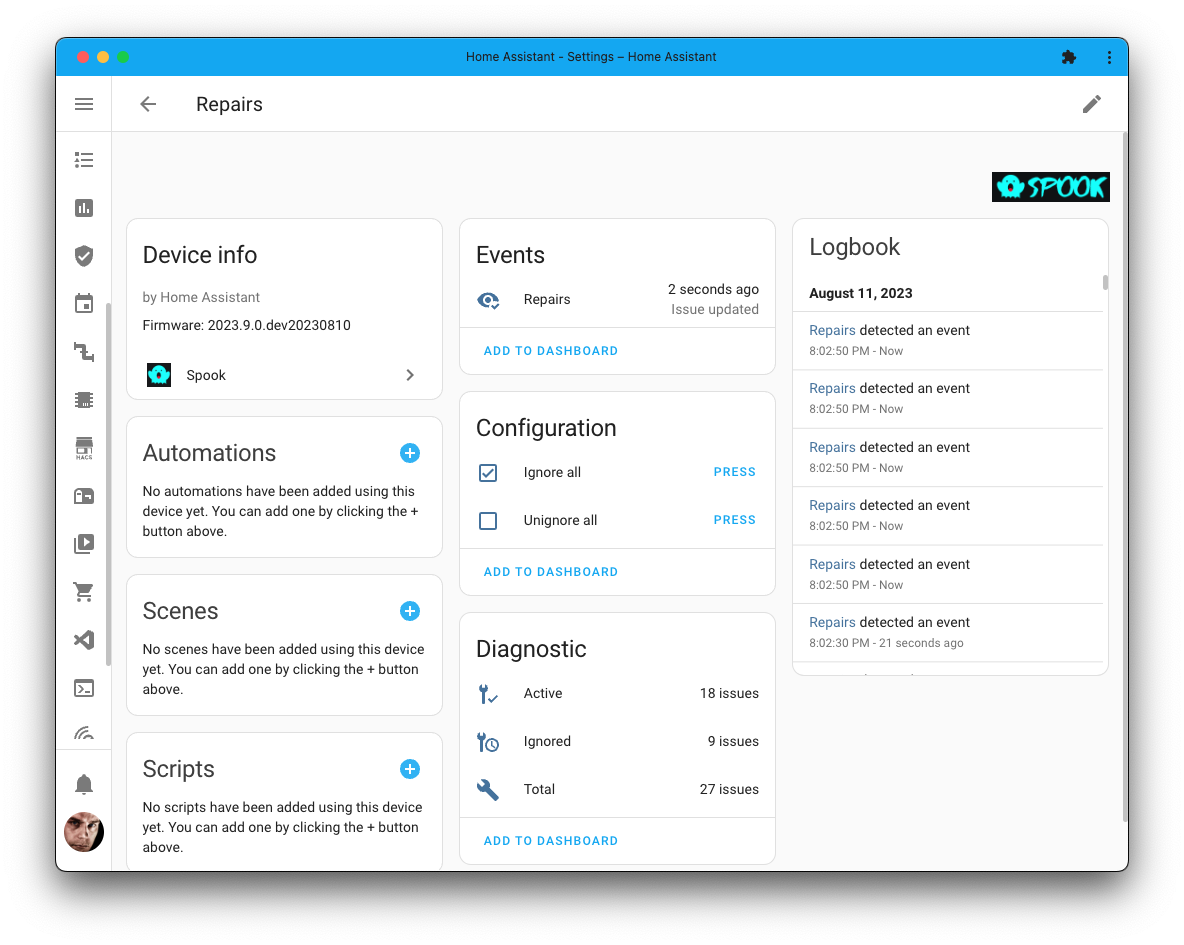
Task: Open the first Repairs logbook entry link
Action: (x=832, y=330)
